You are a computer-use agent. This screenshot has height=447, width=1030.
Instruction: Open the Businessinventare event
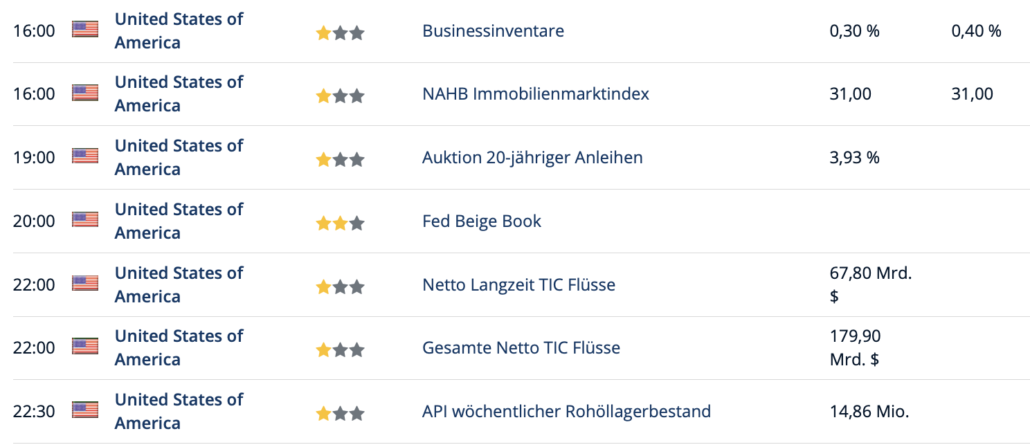[493, 31]
